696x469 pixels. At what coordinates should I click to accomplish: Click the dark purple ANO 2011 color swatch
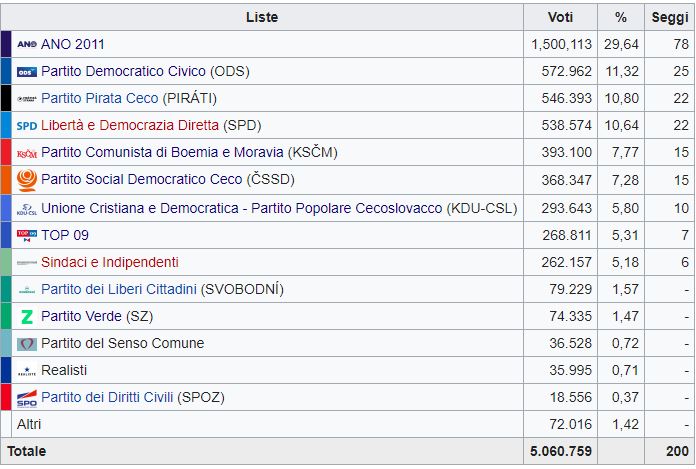click(6, 44)
